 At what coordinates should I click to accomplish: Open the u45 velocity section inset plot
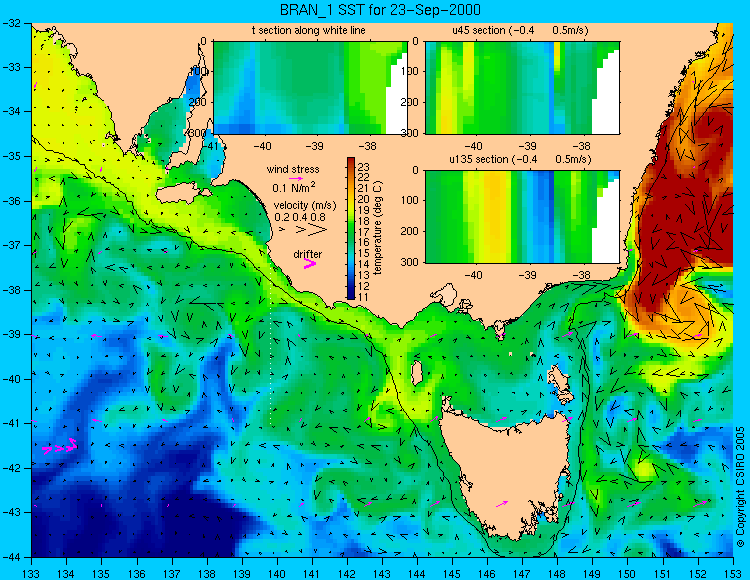[x=522, y=88]
